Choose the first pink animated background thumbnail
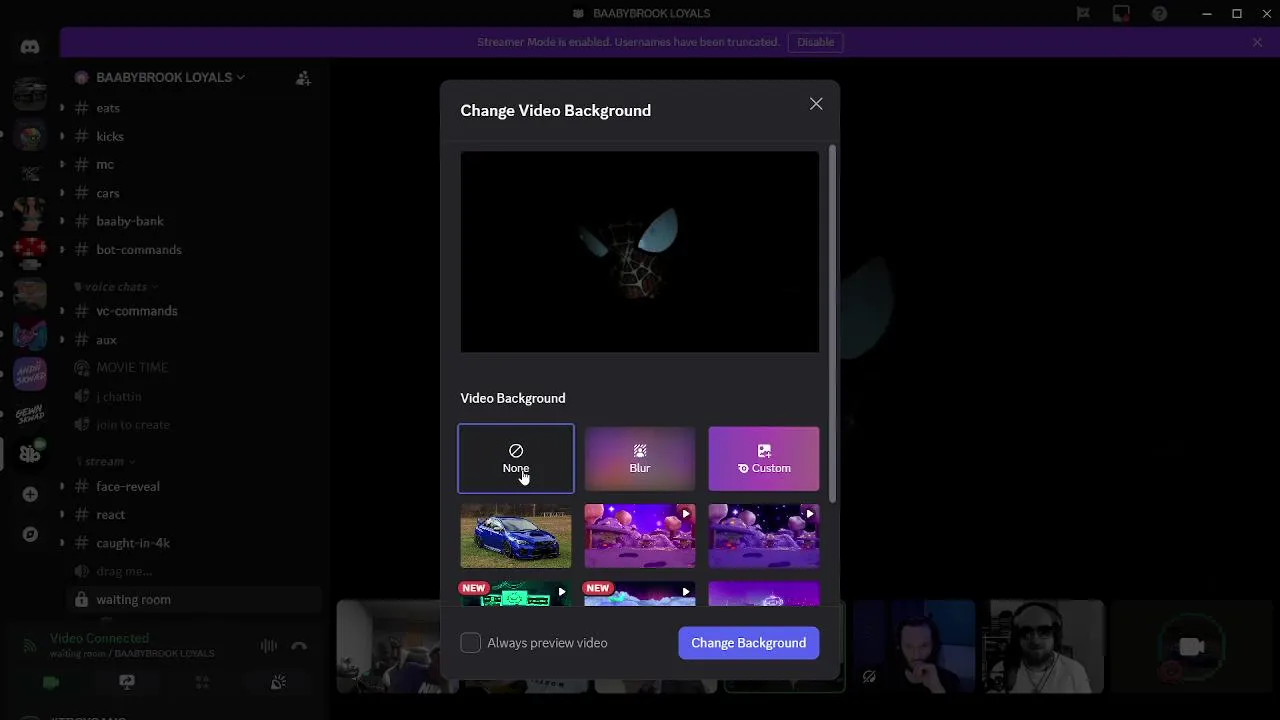Image resolution: width=1280 pixels, height=720 pixels. click(640, 536)
